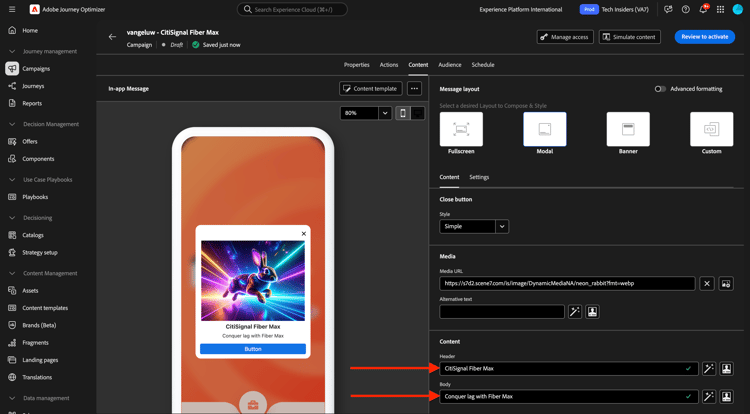The image size is (750, 414).
Task: Click the Review to activate button
Action: [x=704, y=37]
